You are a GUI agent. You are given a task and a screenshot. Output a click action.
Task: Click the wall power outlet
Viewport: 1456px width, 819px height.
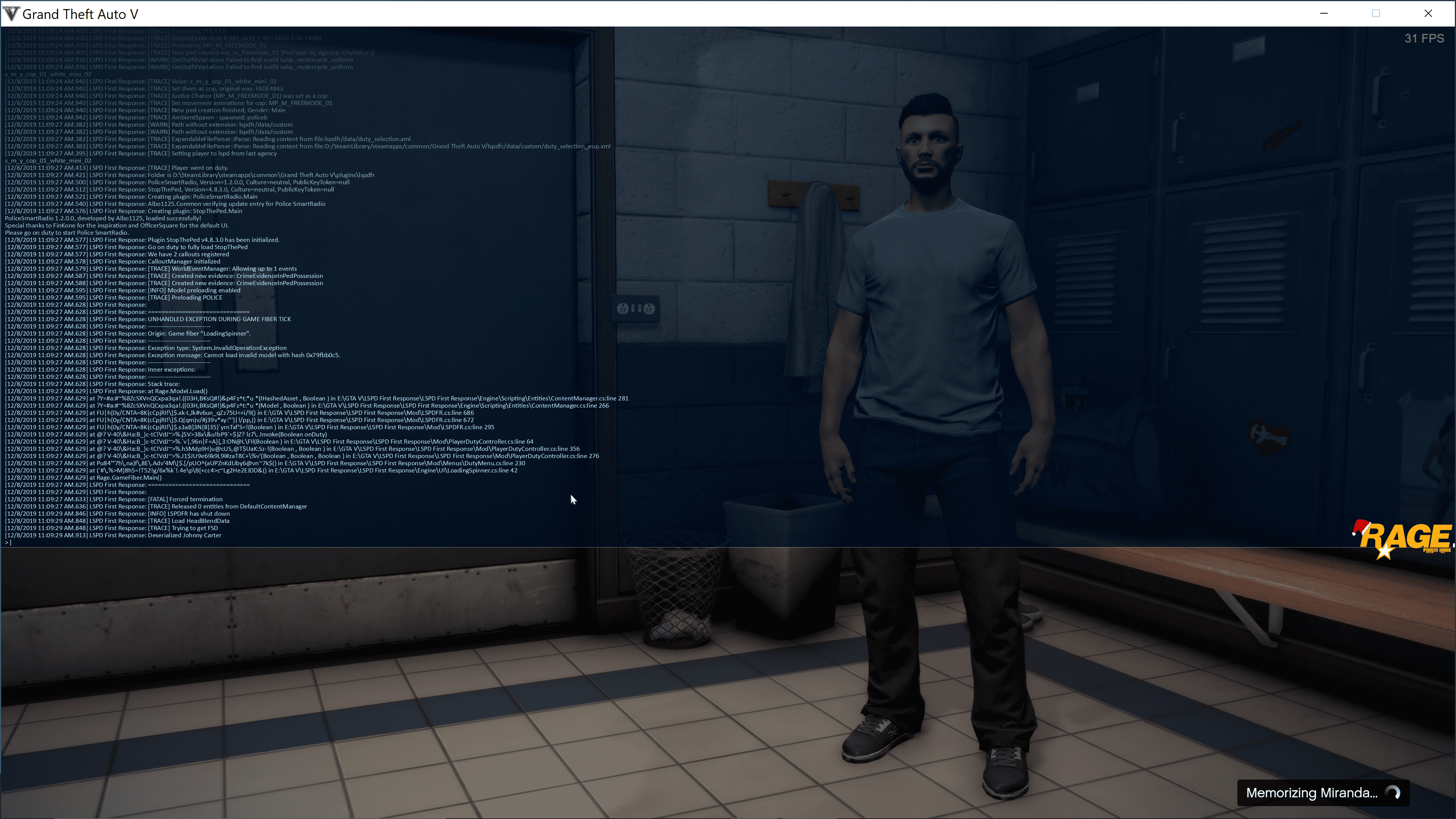636,309
